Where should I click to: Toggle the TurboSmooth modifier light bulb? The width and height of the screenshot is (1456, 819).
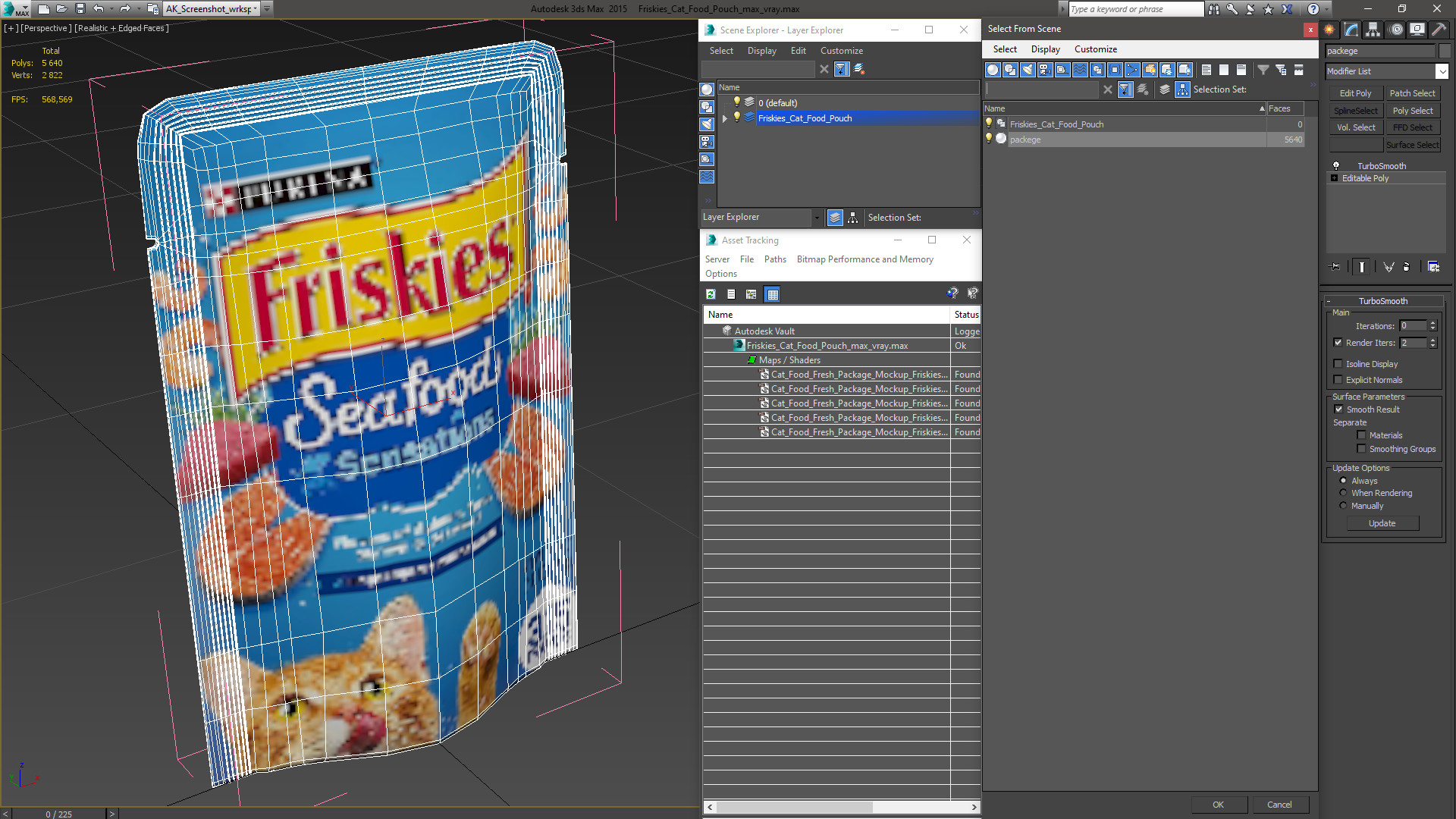(1336, 166)
